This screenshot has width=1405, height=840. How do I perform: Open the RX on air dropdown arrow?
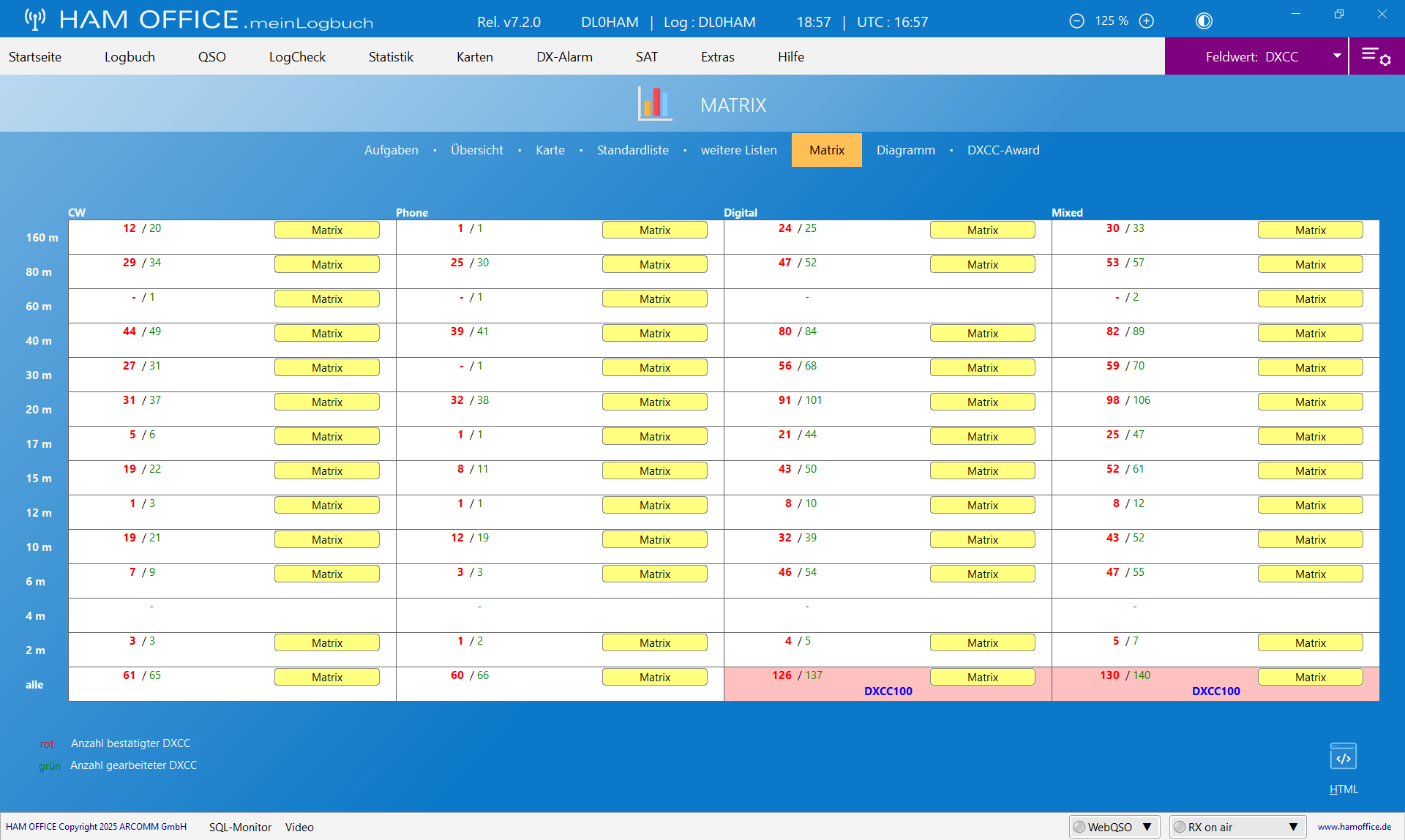[1293, 827]
